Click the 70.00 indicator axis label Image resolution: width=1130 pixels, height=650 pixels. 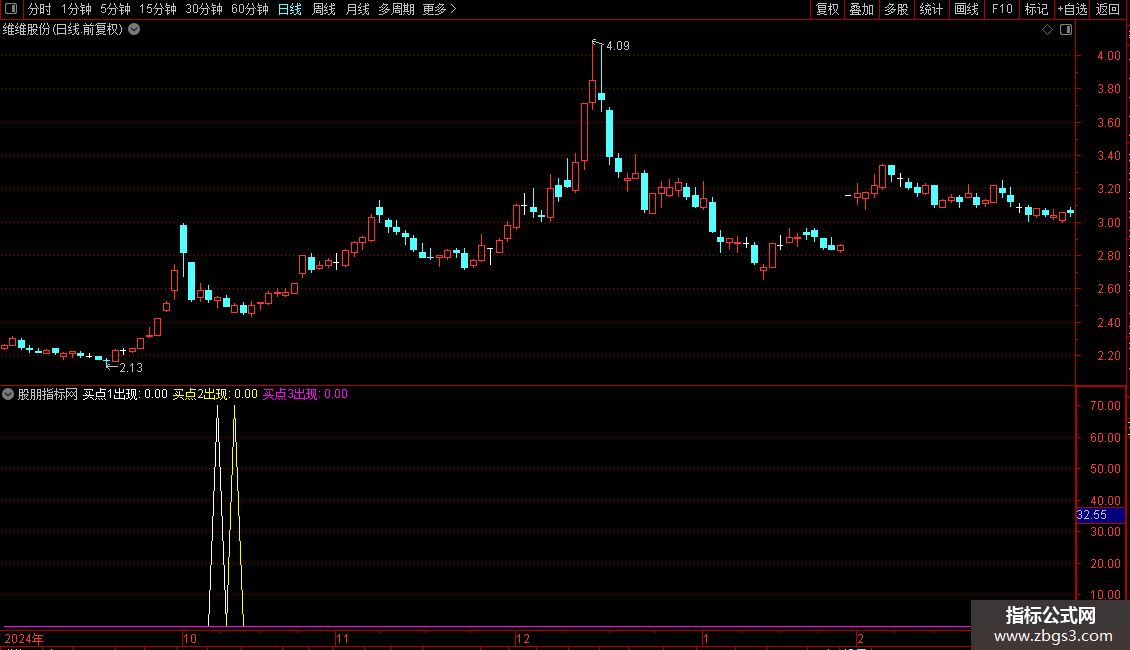1104,406
